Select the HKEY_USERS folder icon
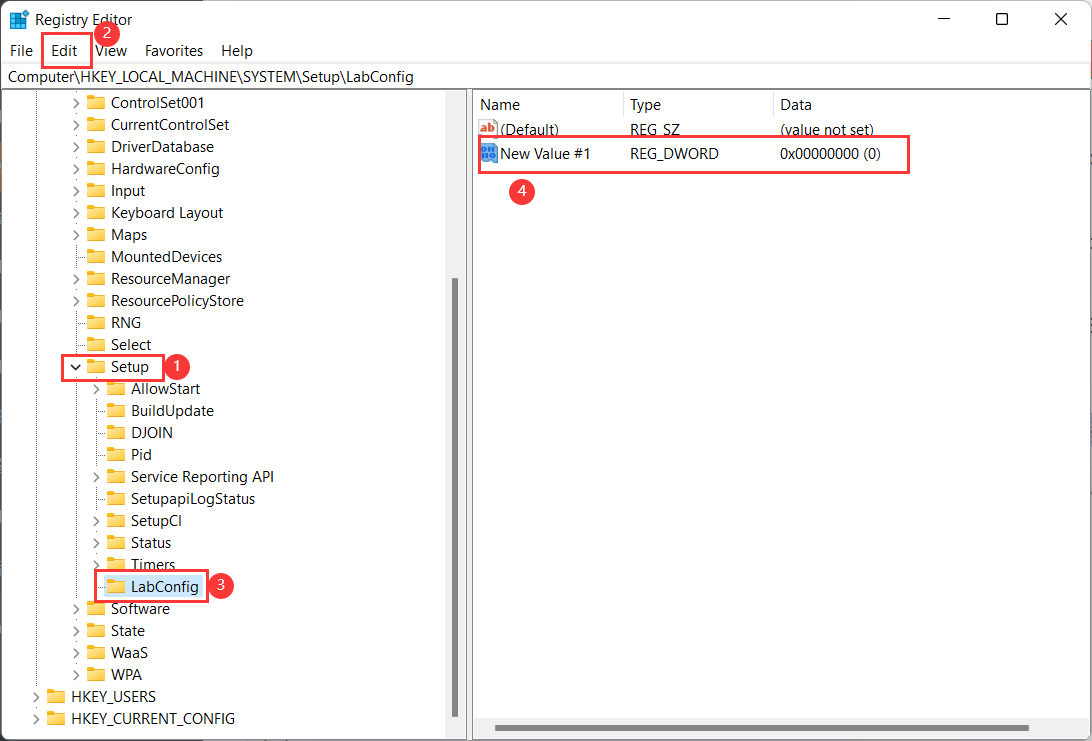 (x=56, y=696)
